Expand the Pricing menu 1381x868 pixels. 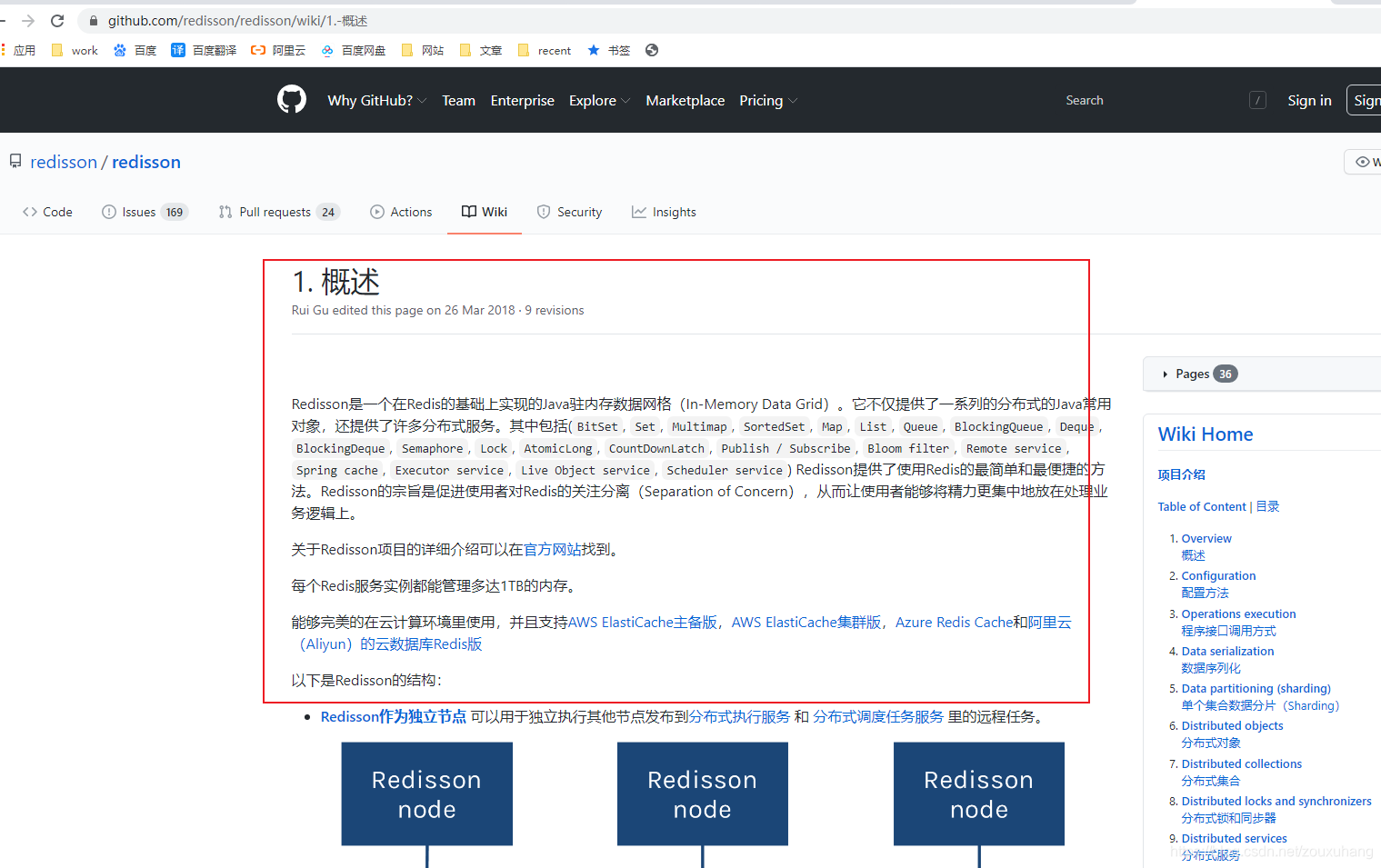[768, 100]
